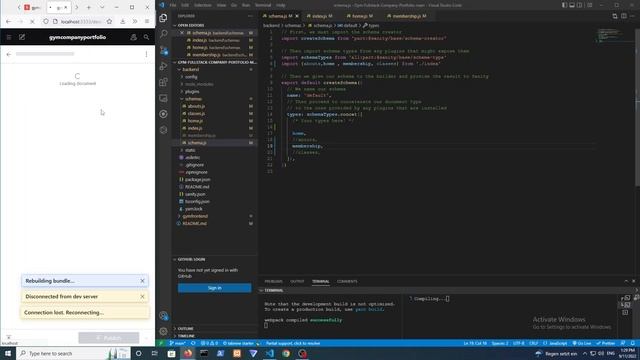The height and width of the screenshot is (360, 640).
Task: Maximize the terminal panel size
Action: click(626, 281)
